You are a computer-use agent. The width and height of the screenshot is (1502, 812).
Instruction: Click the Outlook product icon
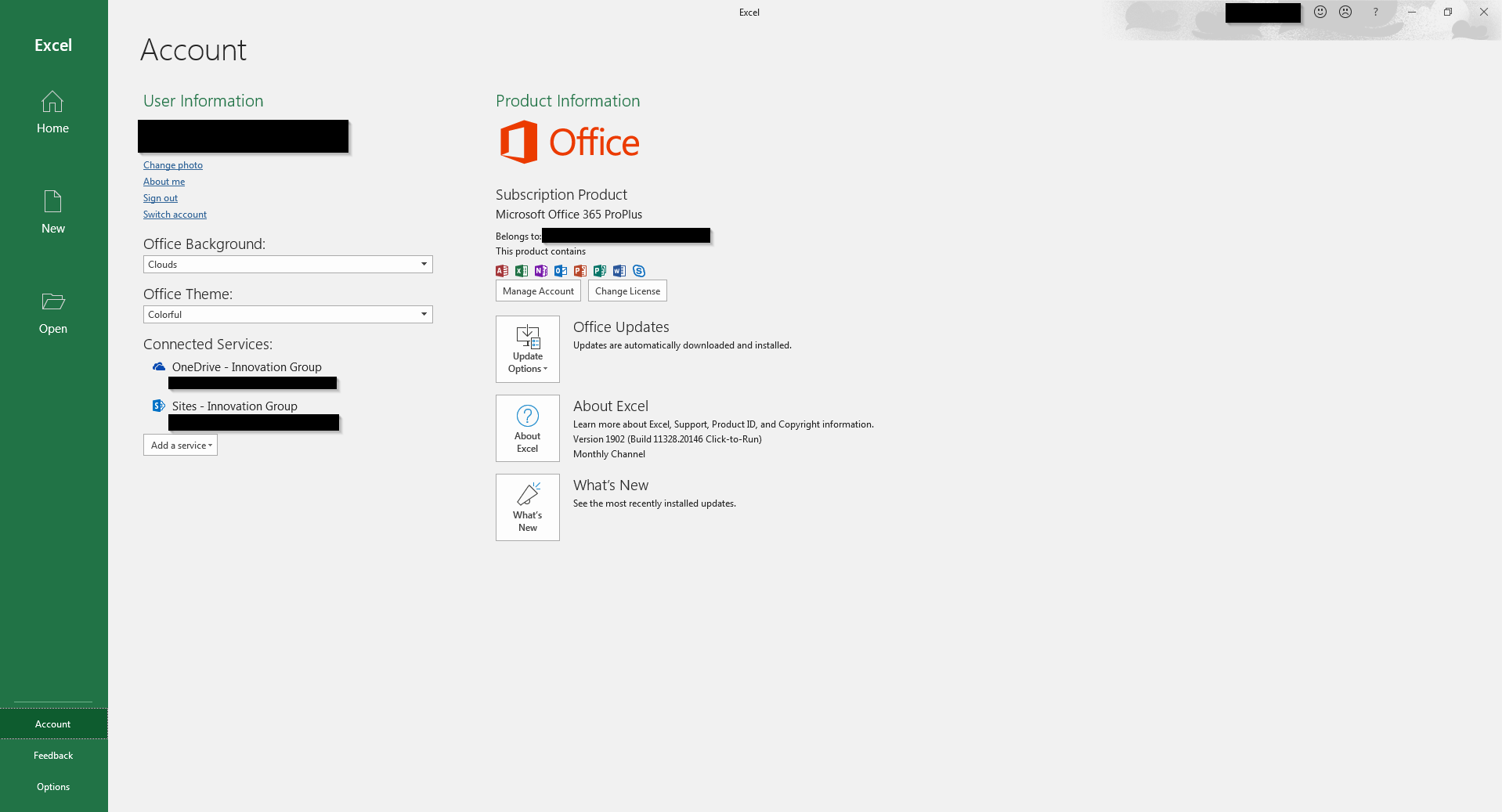[561, 271]
